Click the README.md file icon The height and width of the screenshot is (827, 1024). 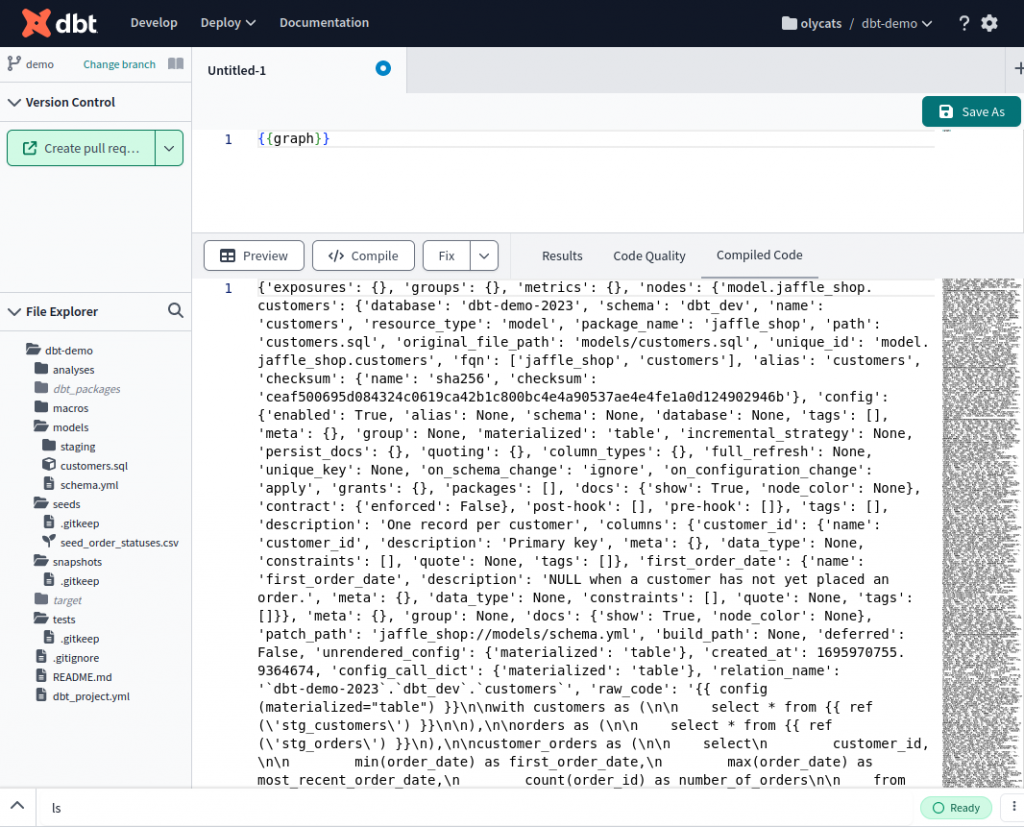click(41, 675)
